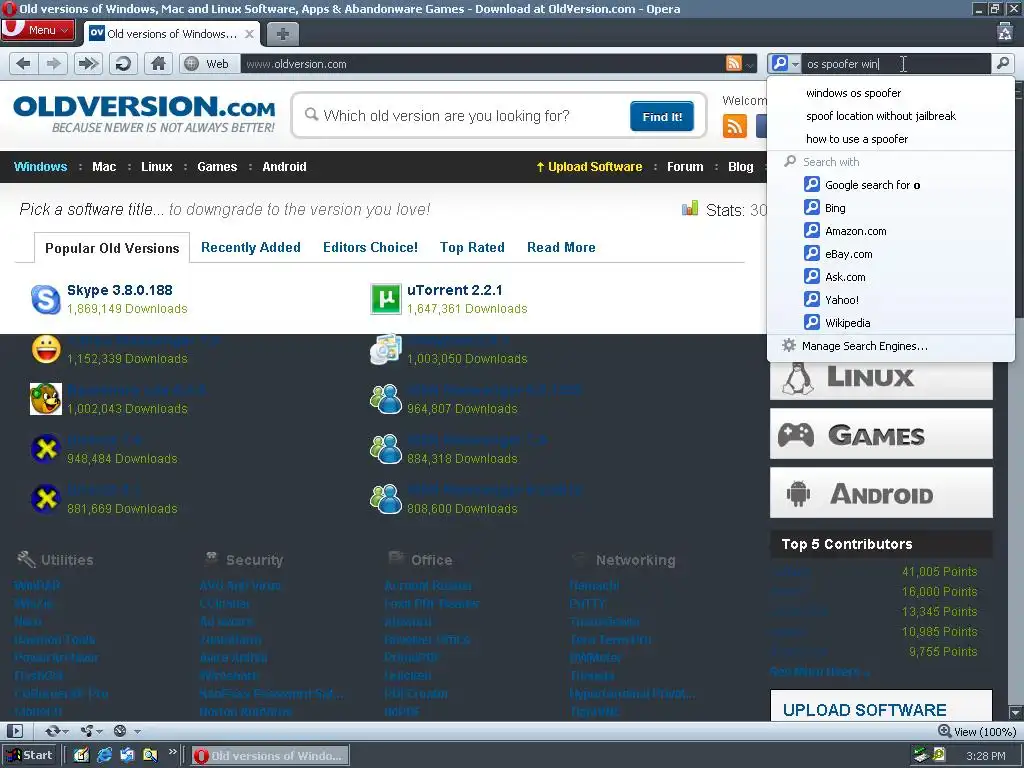Screen dimensions: 1024x768
Task: Open the Games nav link
Action: click(217, 167)
